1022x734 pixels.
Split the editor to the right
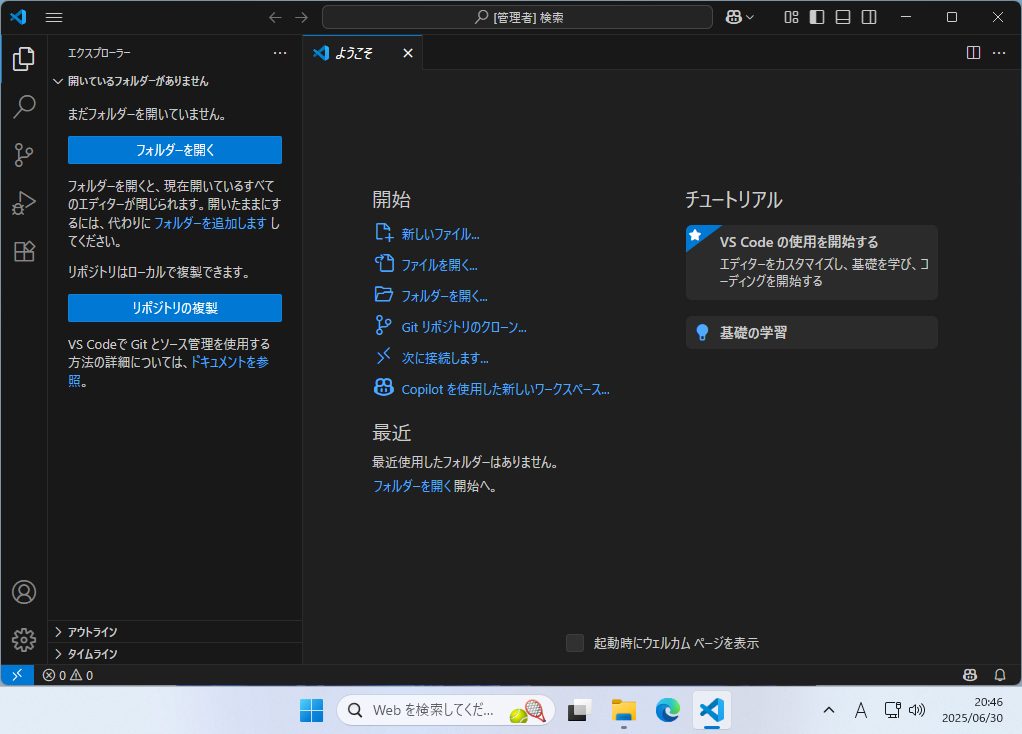pos(973,53)
